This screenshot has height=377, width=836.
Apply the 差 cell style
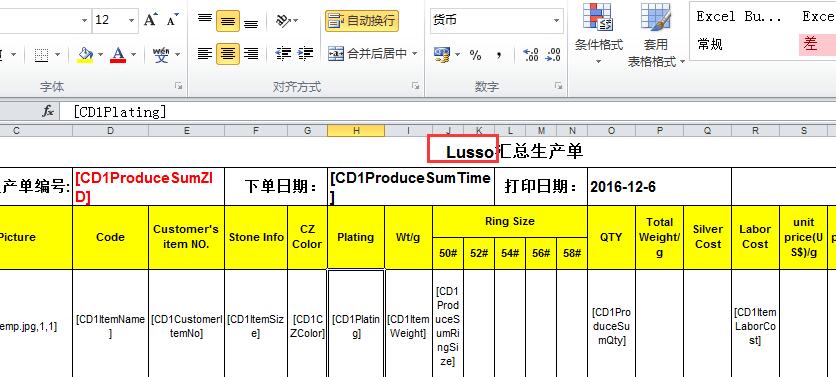(x=817, y=44)
